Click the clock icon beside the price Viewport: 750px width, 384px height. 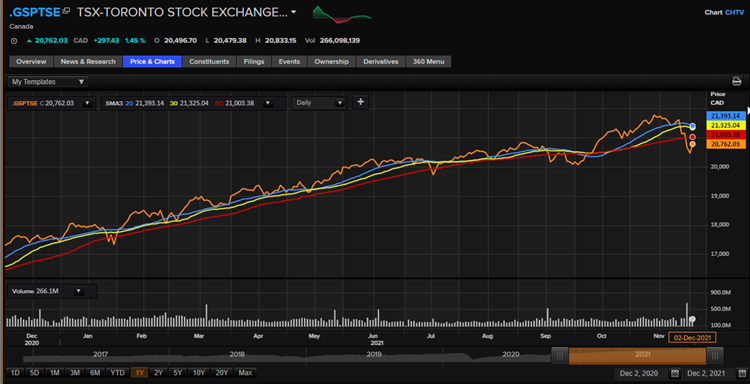pyautogui.click(x=13, y=41)
